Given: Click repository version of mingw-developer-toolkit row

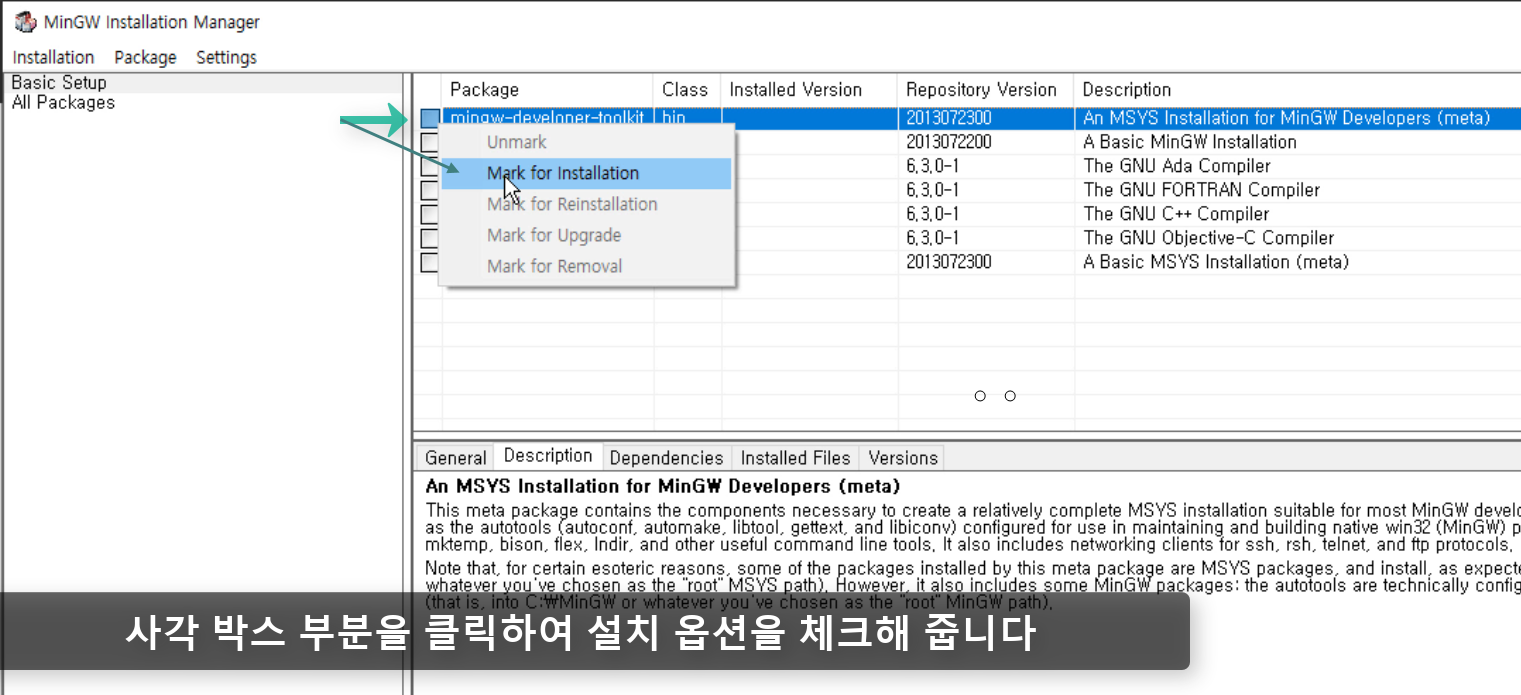Looking at the screenshot, I should coord(949,118).
